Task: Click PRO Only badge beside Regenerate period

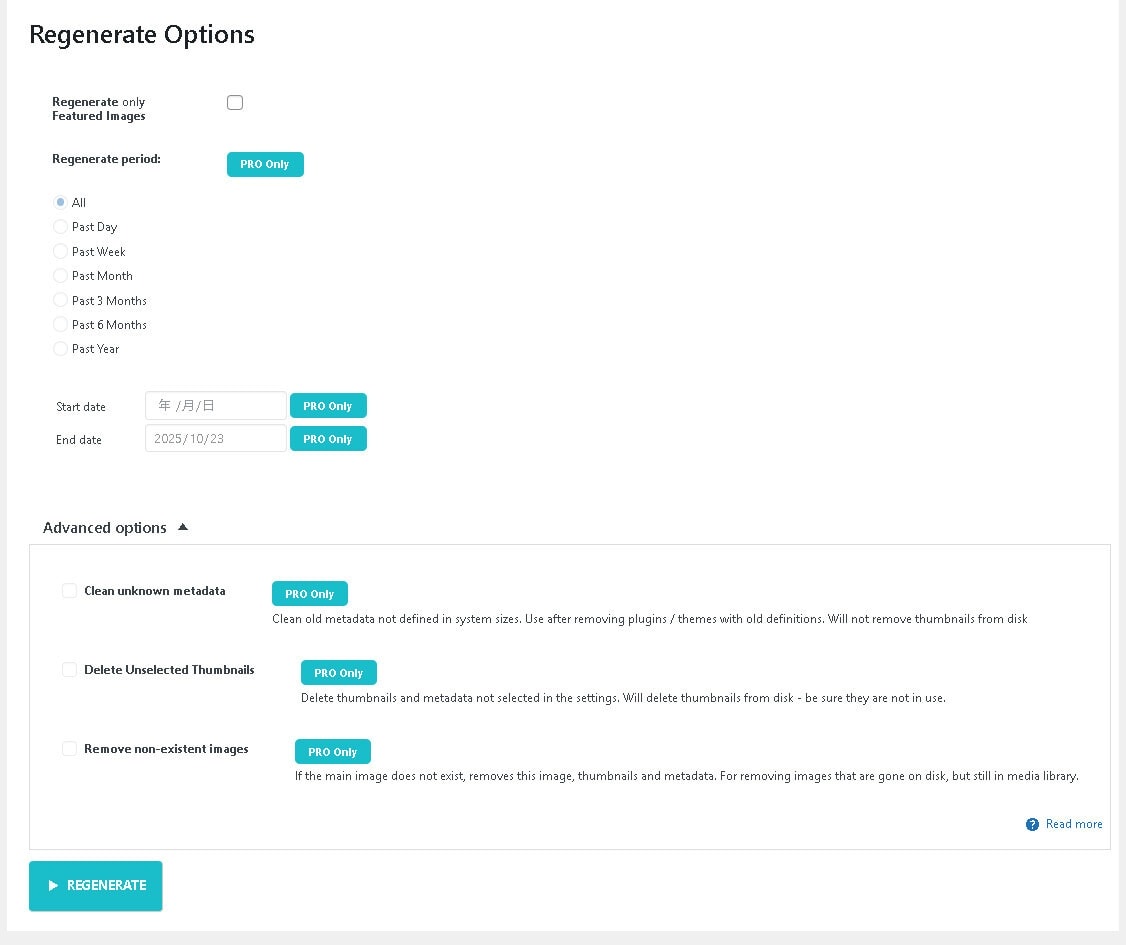Action: tap(265, 164)
